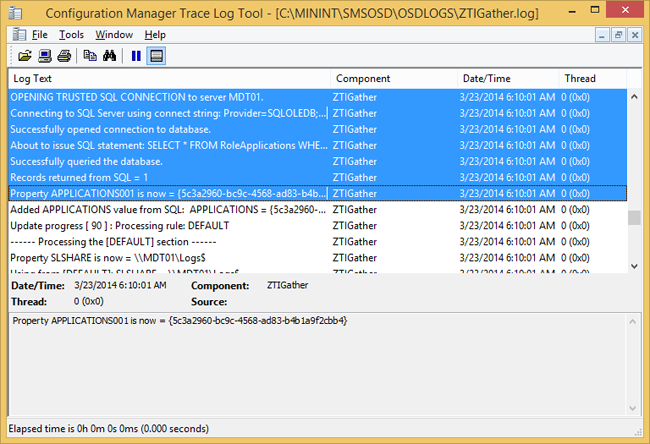This screenshot has height=444, width=650.
Task: Toggle the Pause button in the toolbar
Action: [136, 56]
